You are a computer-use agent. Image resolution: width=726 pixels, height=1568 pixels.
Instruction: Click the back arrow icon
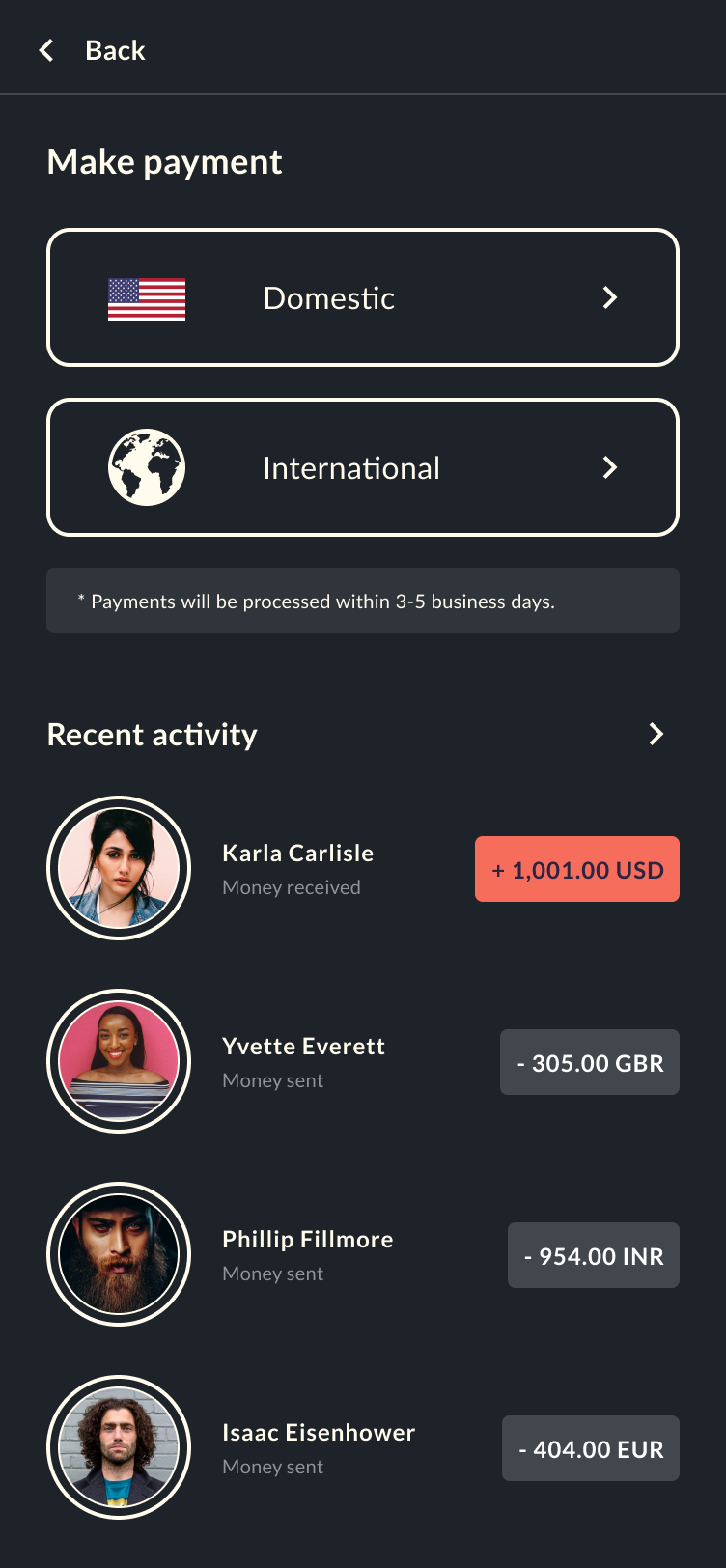coord(45,50)
